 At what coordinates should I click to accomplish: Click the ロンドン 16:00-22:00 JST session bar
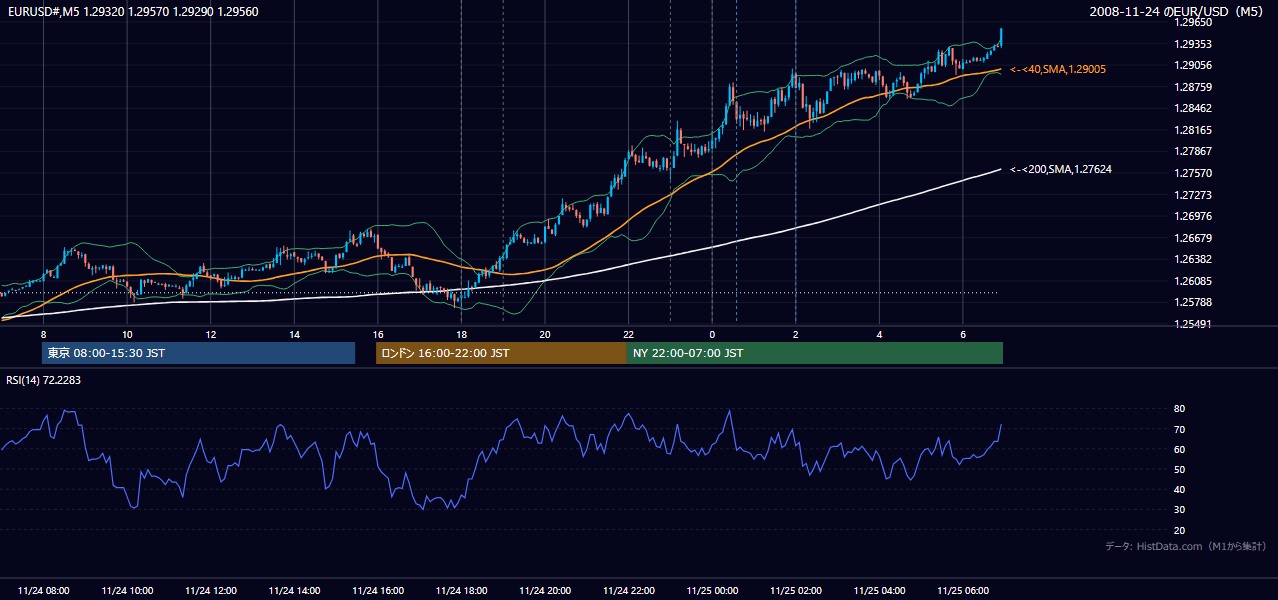(501, 353)
